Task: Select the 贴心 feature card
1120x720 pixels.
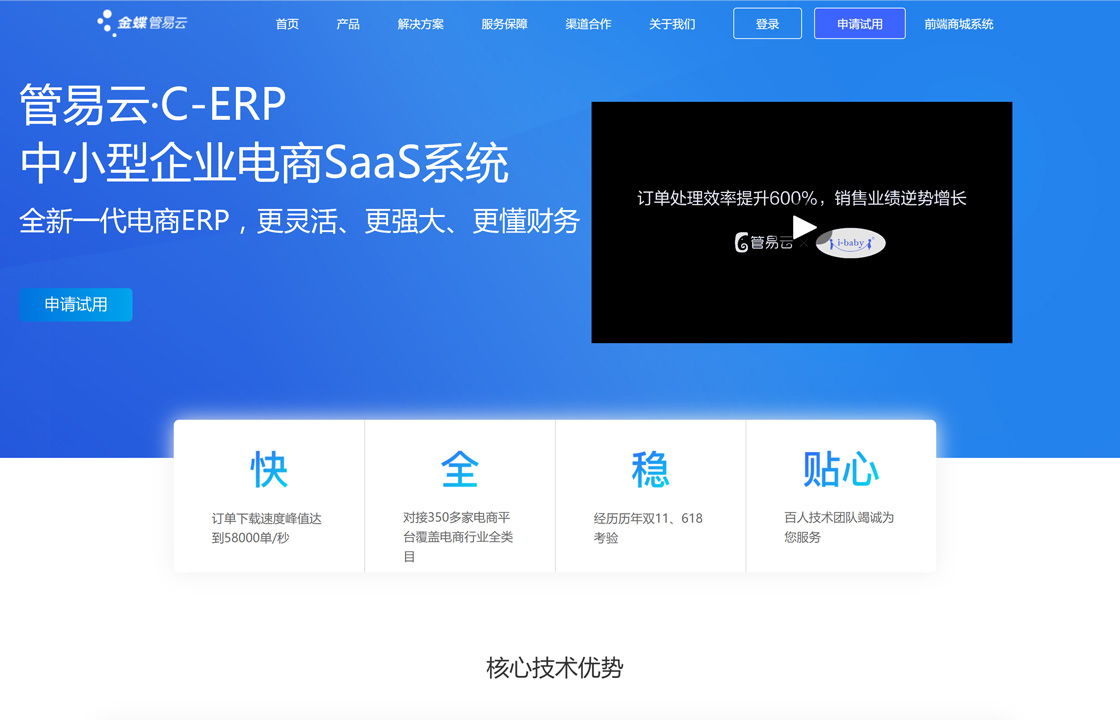Action: click(841, 496)
